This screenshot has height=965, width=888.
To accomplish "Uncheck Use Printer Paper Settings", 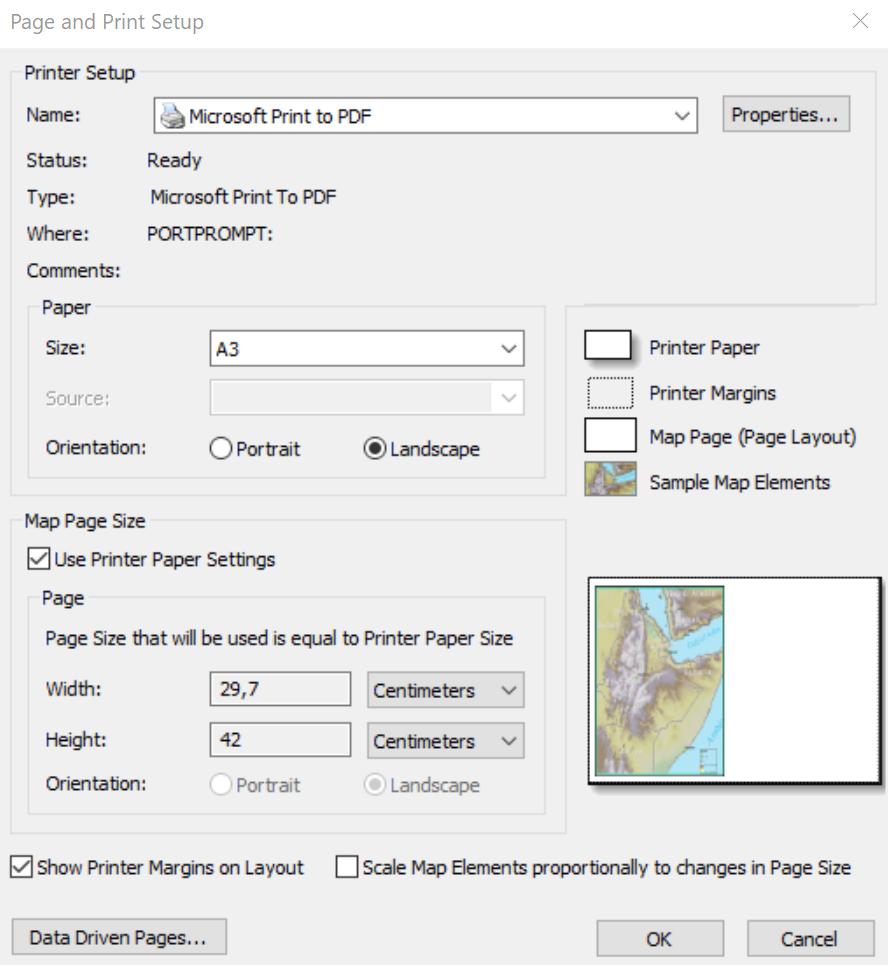I will [x=38, y=559].
